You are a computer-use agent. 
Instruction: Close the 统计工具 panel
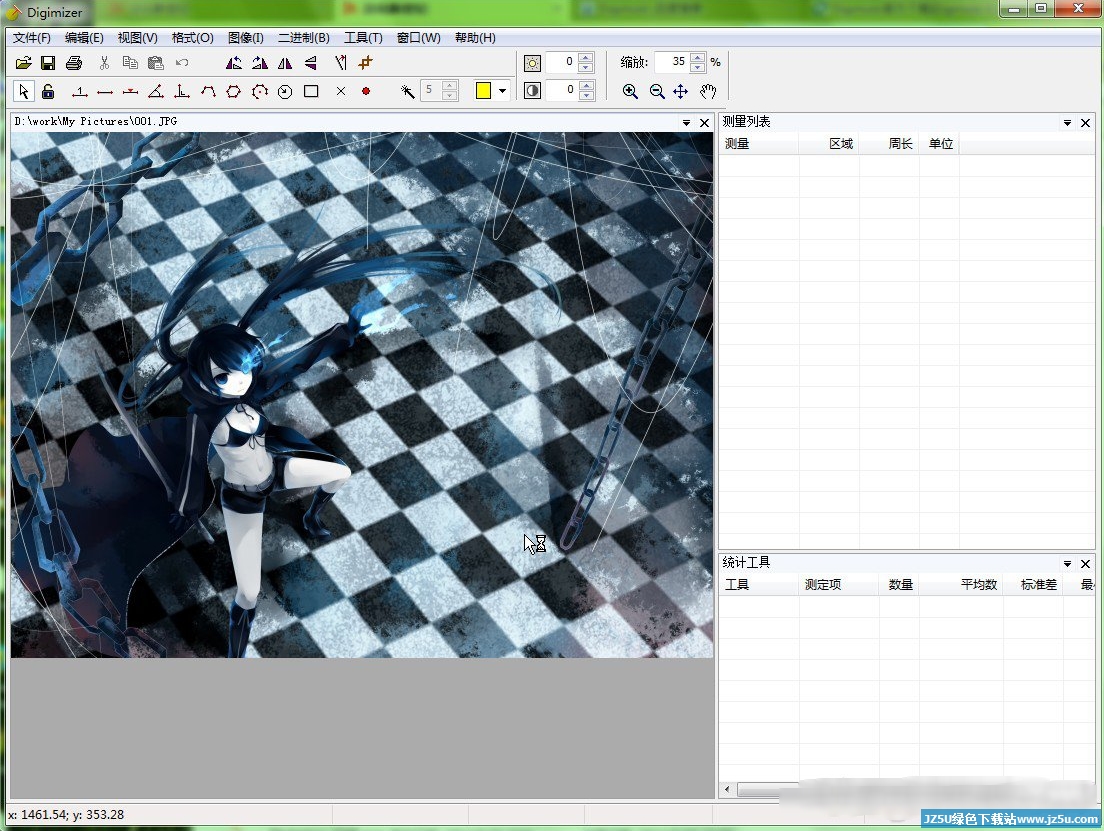(1085, 563)
